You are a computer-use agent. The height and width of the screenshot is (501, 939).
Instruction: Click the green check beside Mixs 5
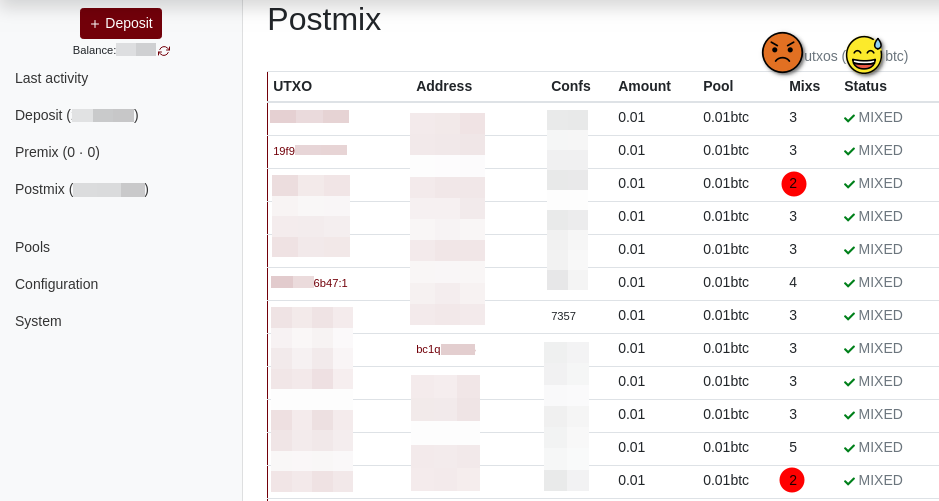pyautogui.click(x=849, y=448)
